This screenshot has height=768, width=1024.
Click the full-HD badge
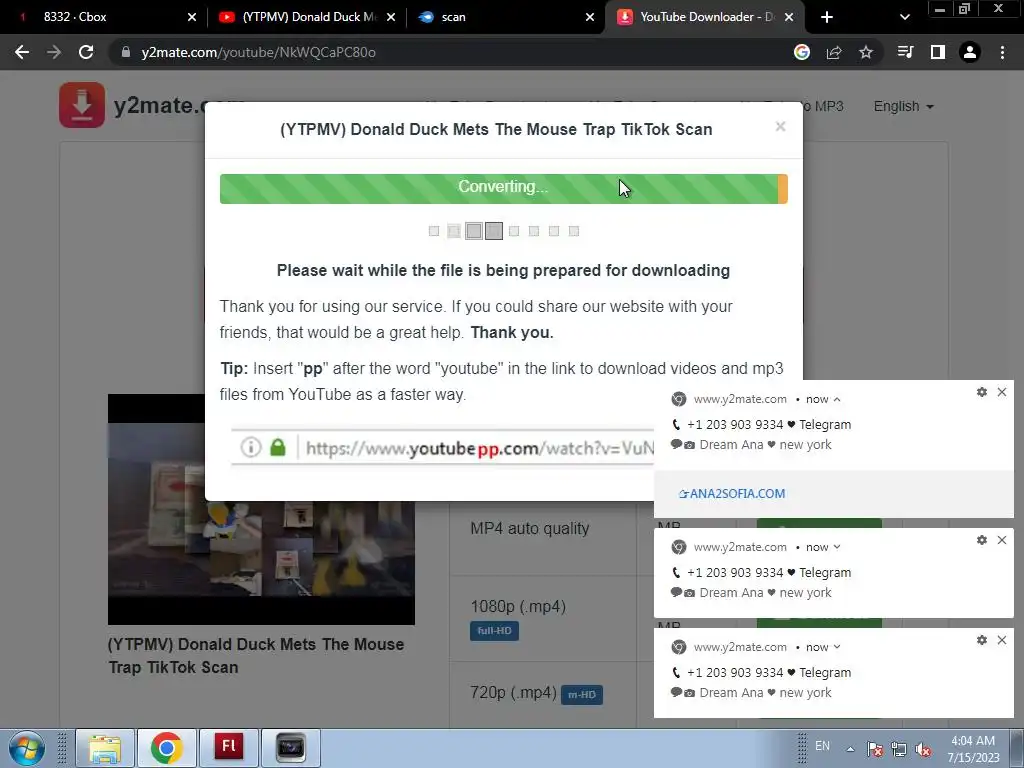(494, 631)
